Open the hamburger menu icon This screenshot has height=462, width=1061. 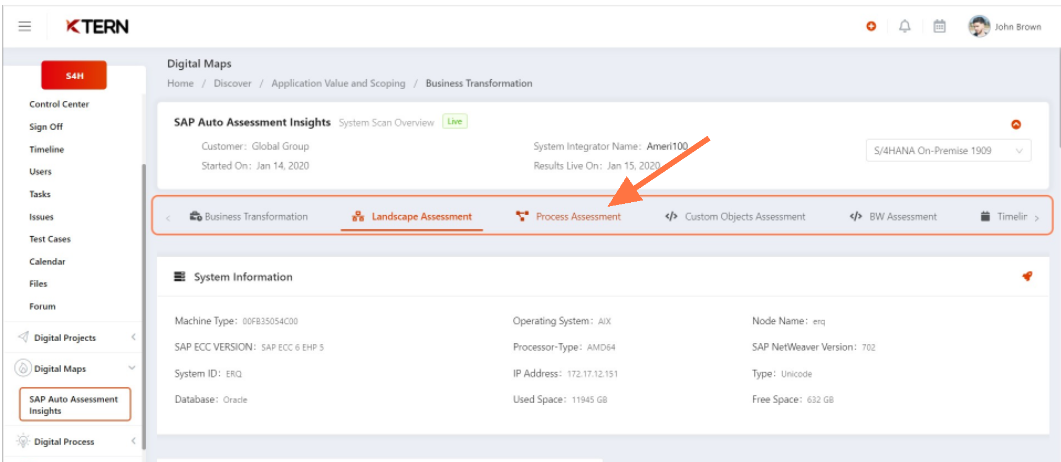coord(25,26)
